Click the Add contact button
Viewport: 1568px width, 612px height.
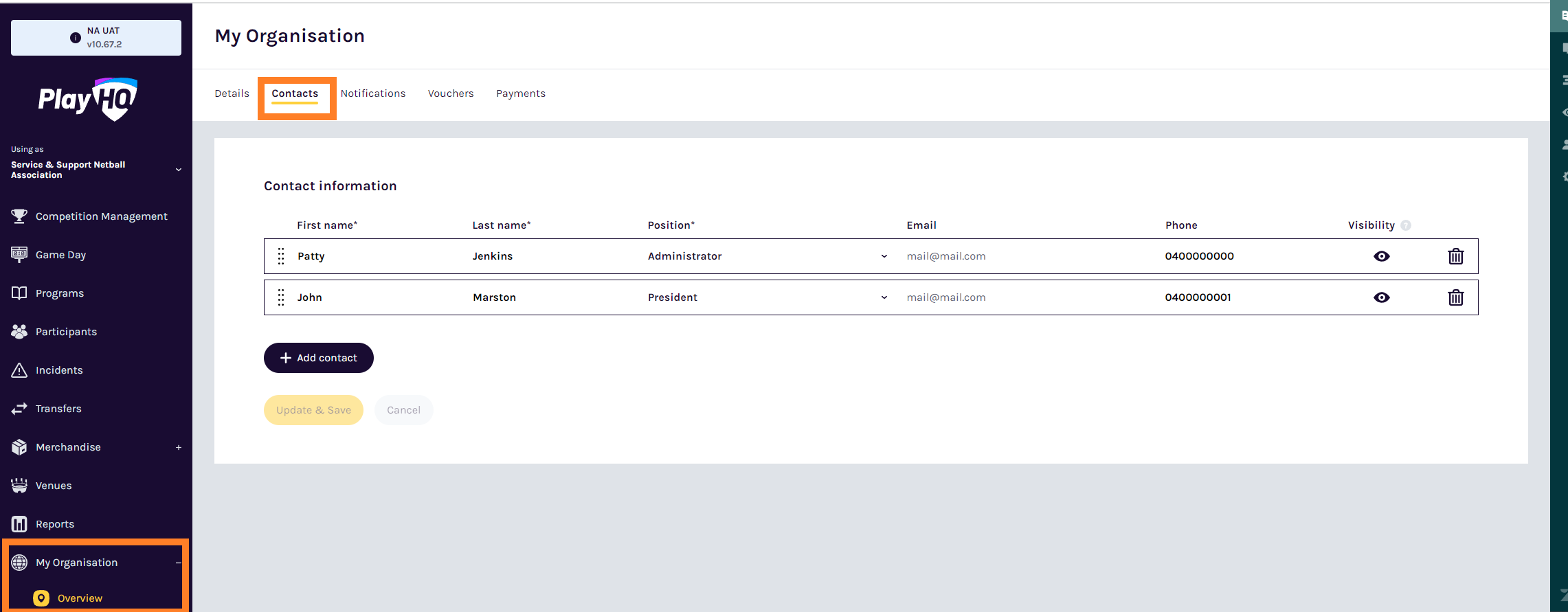[319, 358]
